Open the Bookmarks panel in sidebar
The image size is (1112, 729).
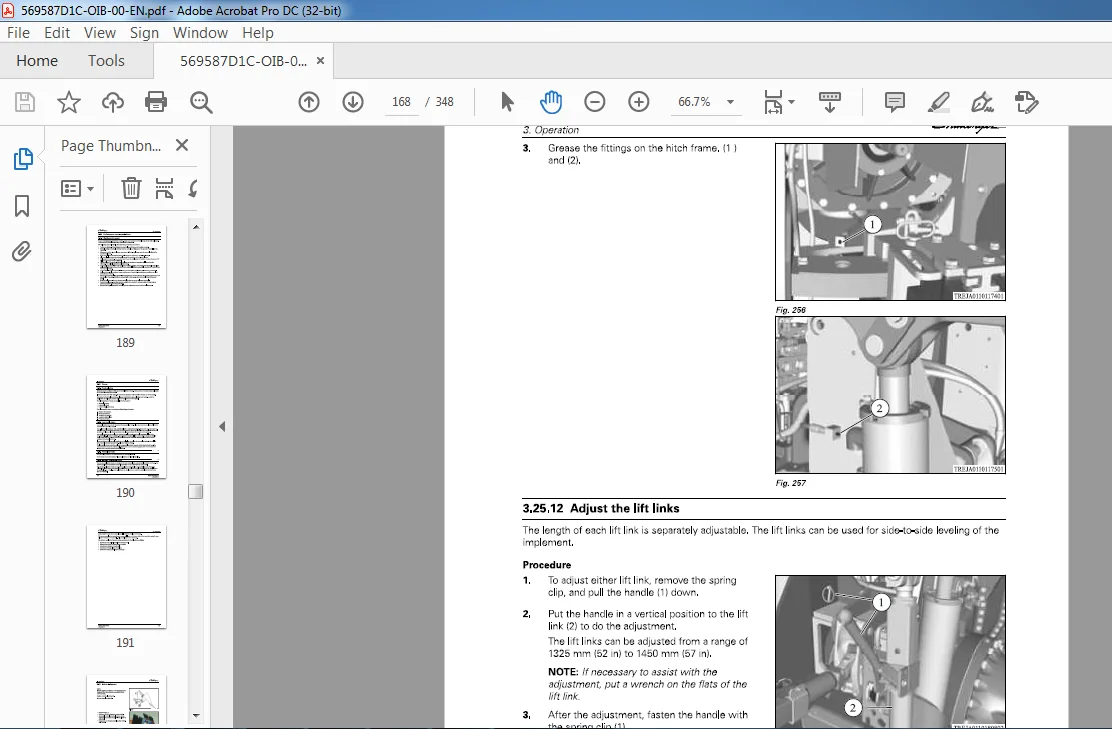(x=22, y=206)
